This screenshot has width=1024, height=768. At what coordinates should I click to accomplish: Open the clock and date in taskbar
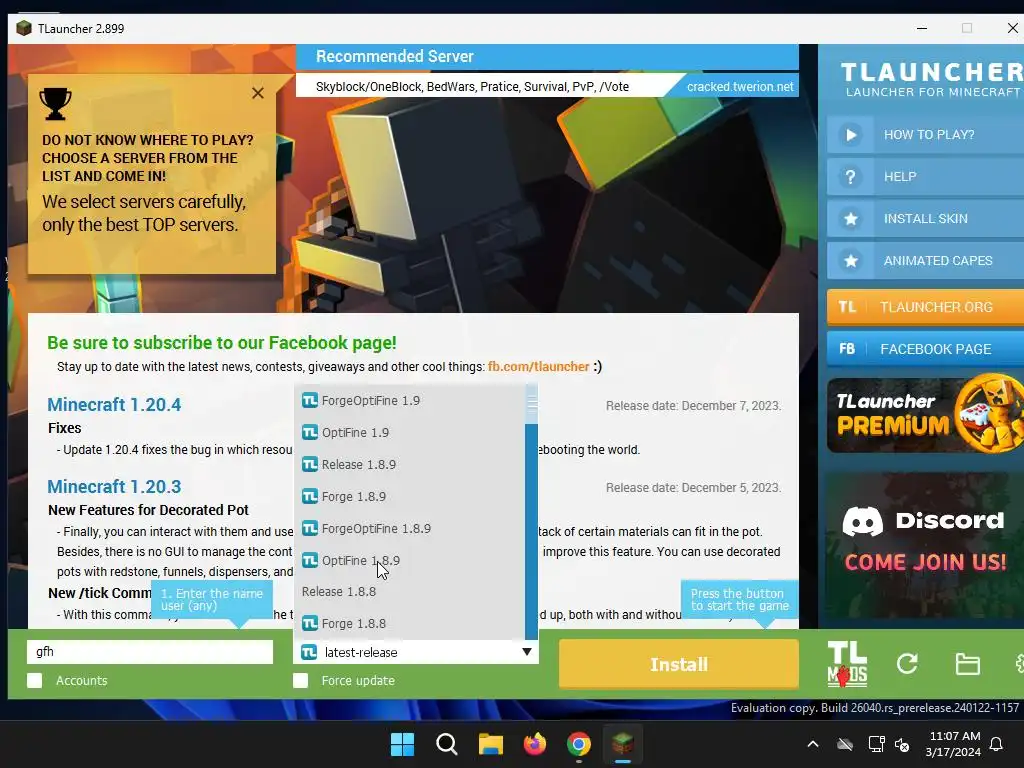pyautogui.click(x=953, y=744)
